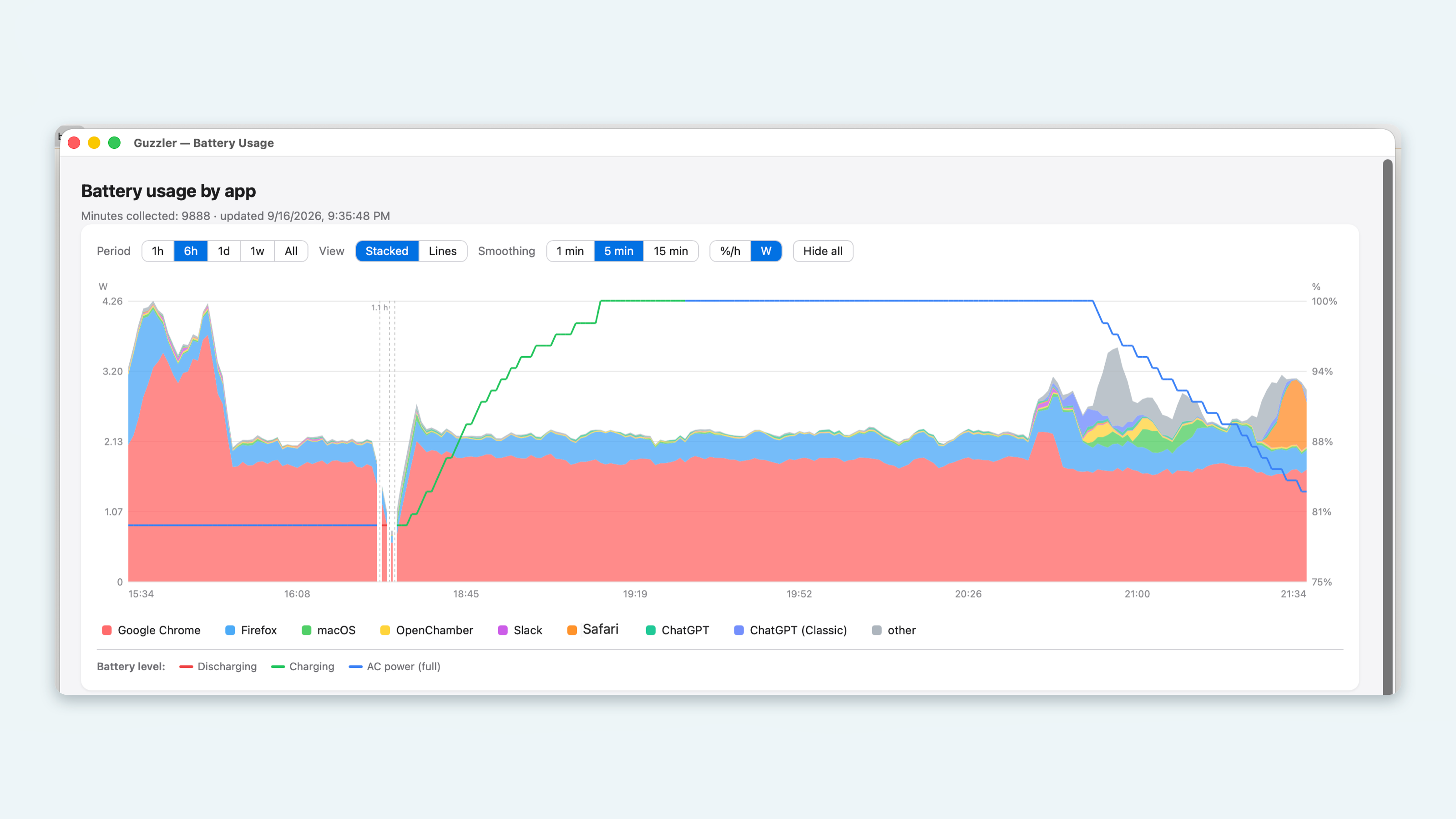This screenshot has width=1456, height=819.
Task: Click the other legend label
Action: 901,630
